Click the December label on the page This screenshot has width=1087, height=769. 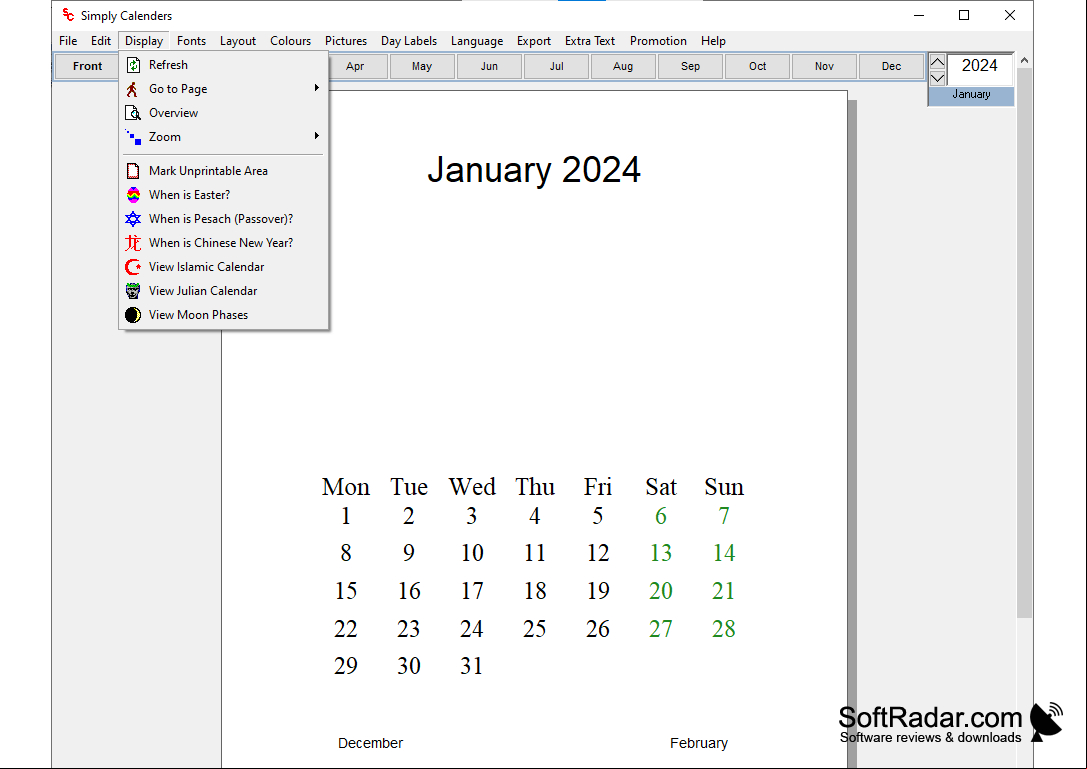click(370, 743)
